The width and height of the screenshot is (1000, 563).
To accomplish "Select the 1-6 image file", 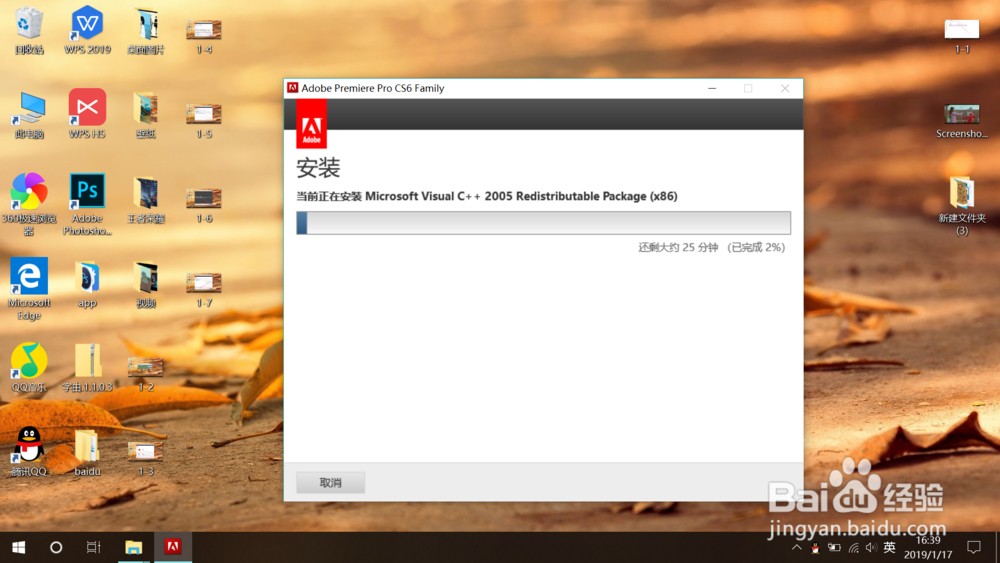I will coord(204,205).
